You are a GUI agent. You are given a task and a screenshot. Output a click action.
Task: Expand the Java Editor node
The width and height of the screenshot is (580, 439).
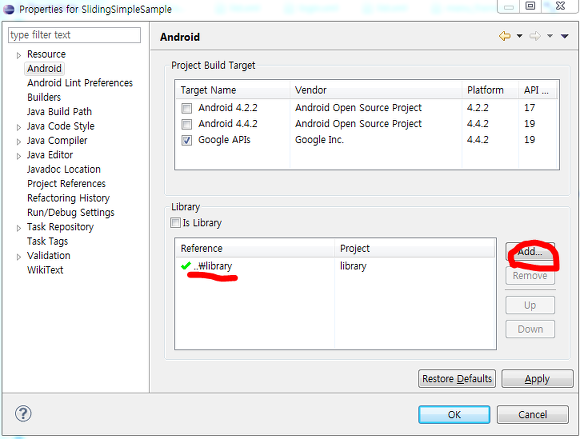pyautogui.click(x=19, y=156)
